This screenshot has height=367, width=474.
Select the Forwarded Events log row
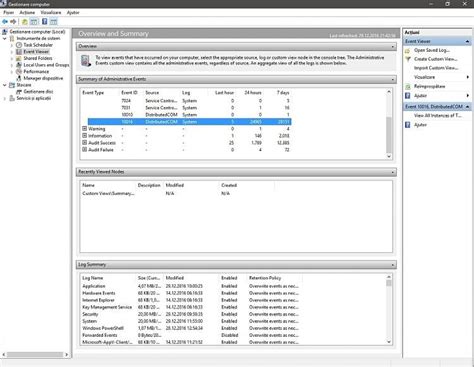191,335
